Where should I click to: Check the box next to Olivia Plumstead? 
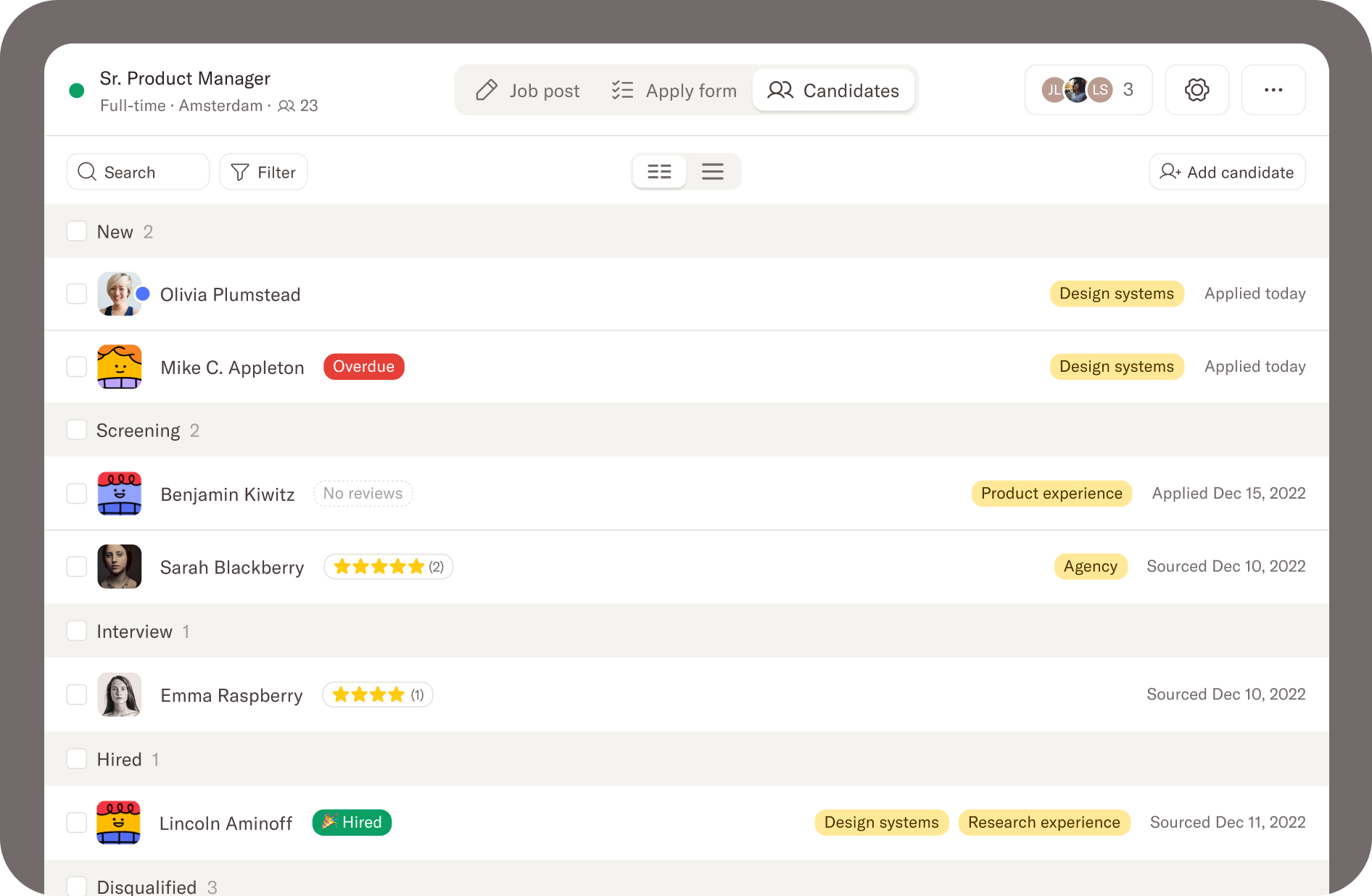[x=77, y=294]
